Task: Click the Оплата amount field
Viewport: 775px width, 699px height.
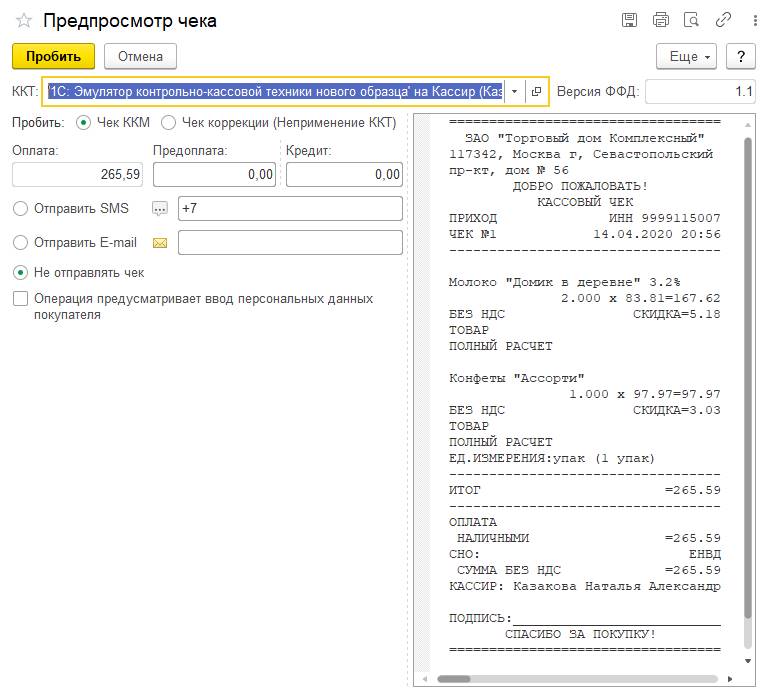Action: [x=78, y=175]
